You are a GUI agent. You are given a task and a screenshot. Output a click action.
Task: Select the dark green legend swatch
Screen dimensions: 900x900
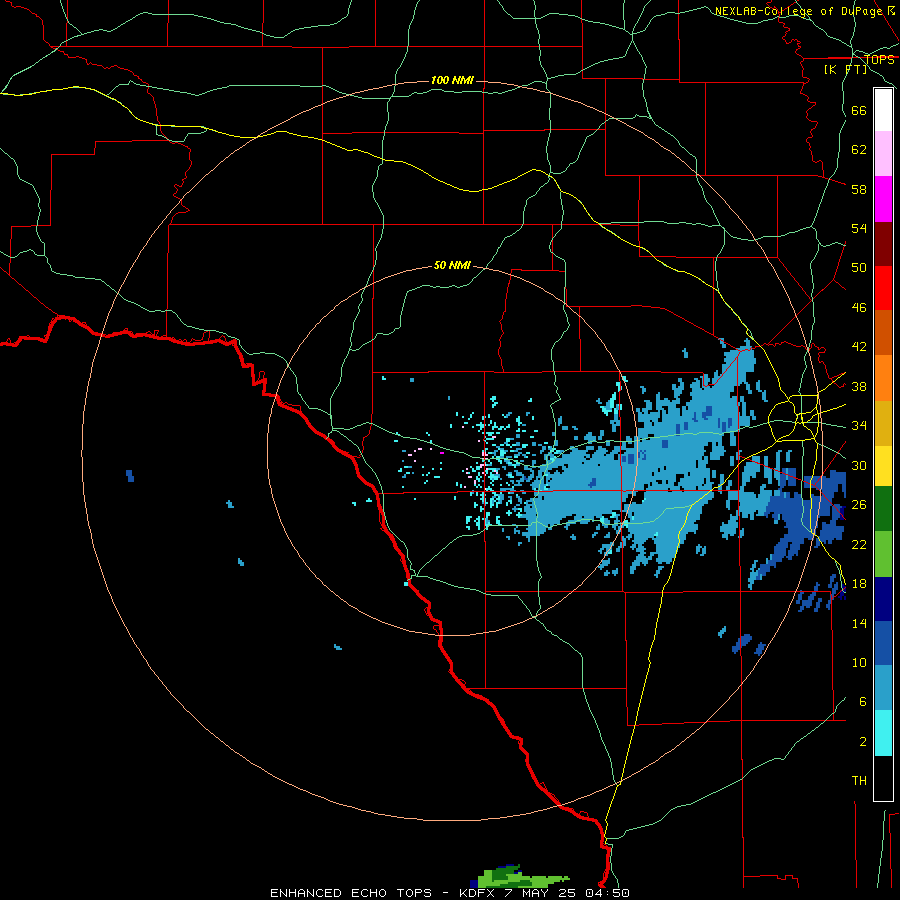[883, 509]
